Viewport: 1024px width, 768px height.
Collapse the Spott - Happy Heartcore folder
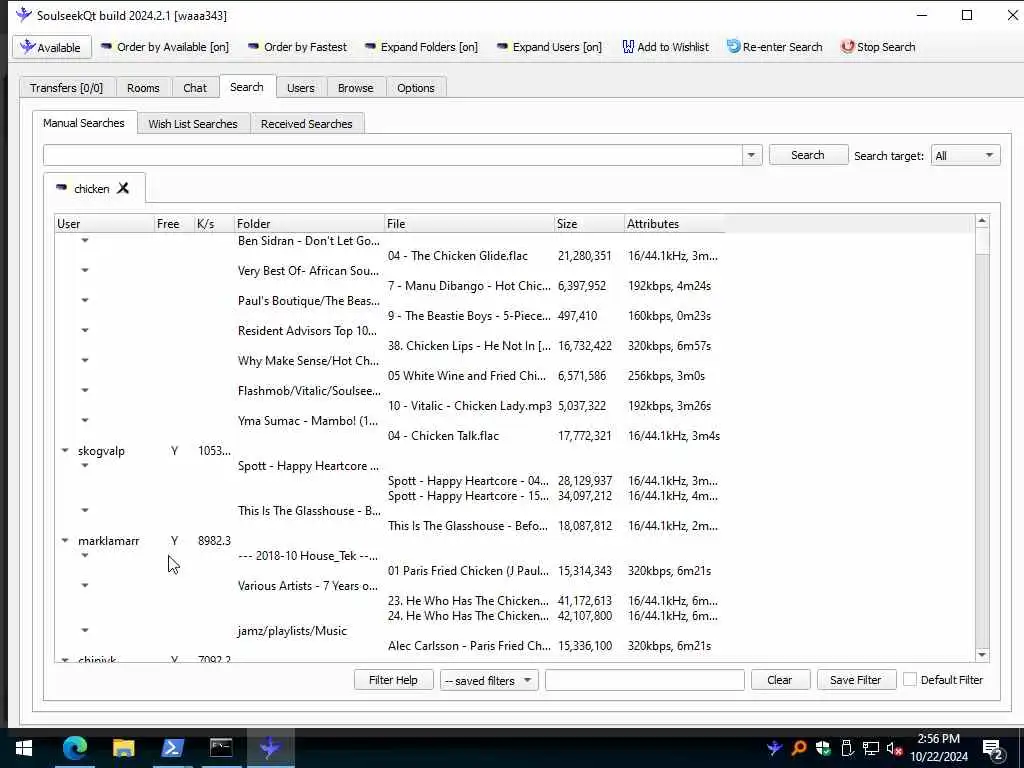(x=85, y=466)
